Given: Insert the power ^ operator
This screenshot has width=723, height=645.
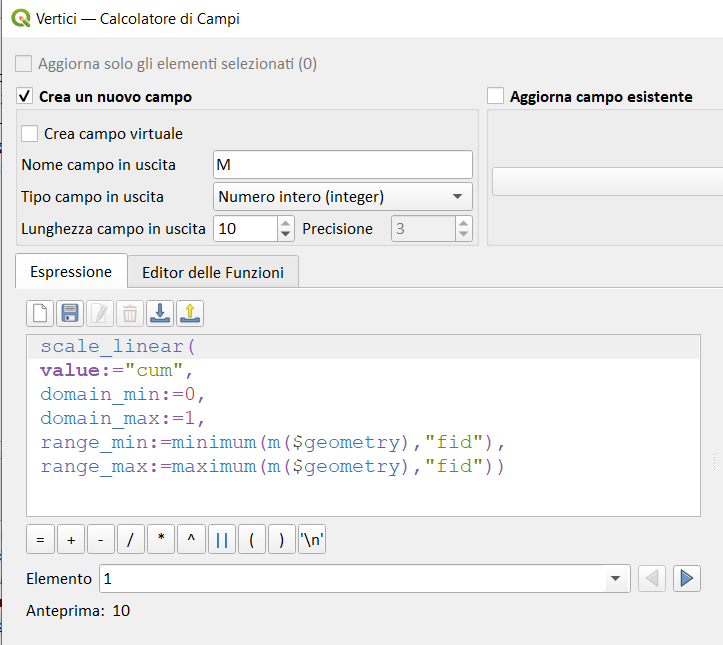Looking at the screenshot, I should 191,540.
